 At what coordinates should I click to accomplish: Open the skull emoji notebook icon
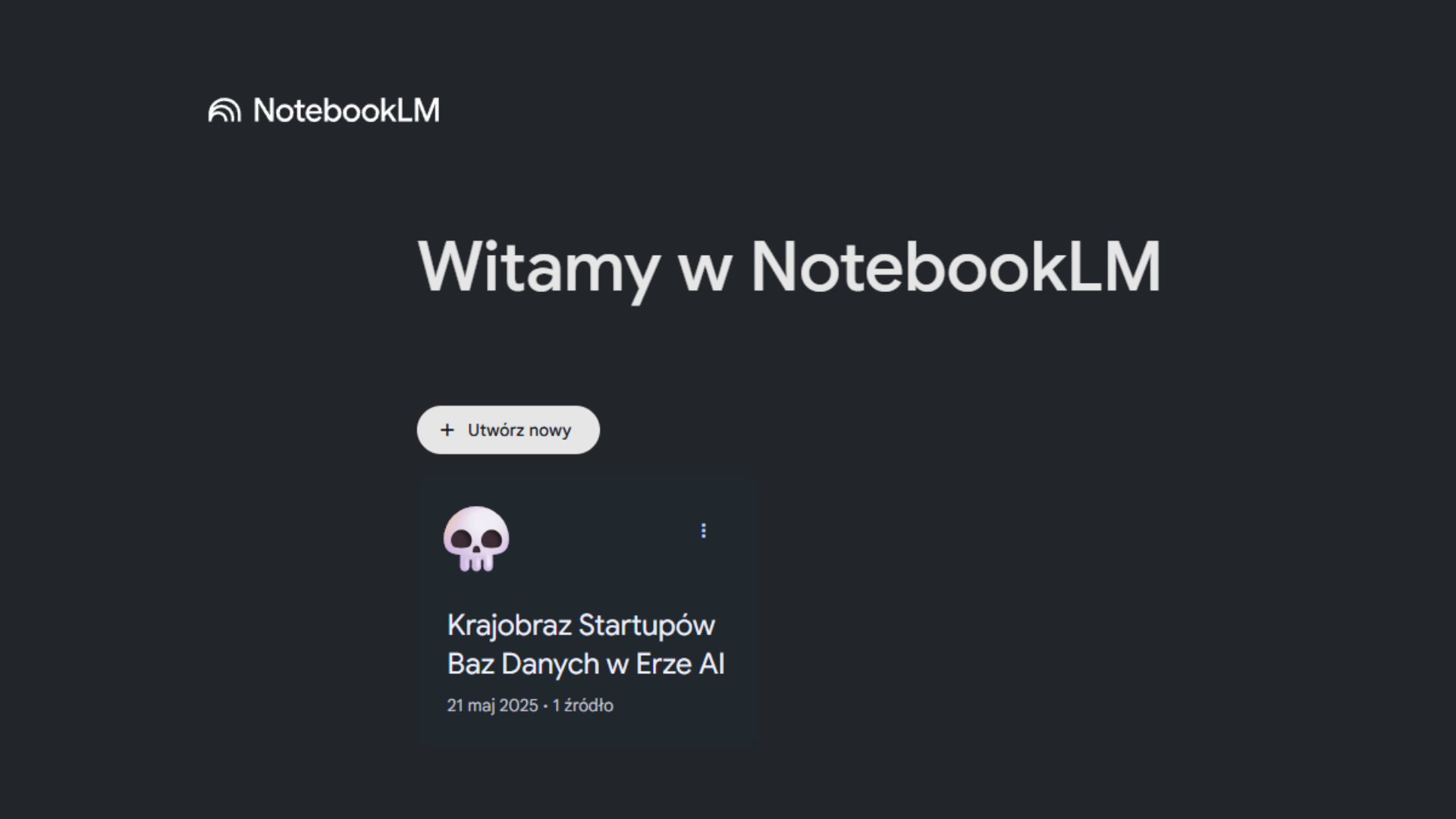(x=476, y=539)
